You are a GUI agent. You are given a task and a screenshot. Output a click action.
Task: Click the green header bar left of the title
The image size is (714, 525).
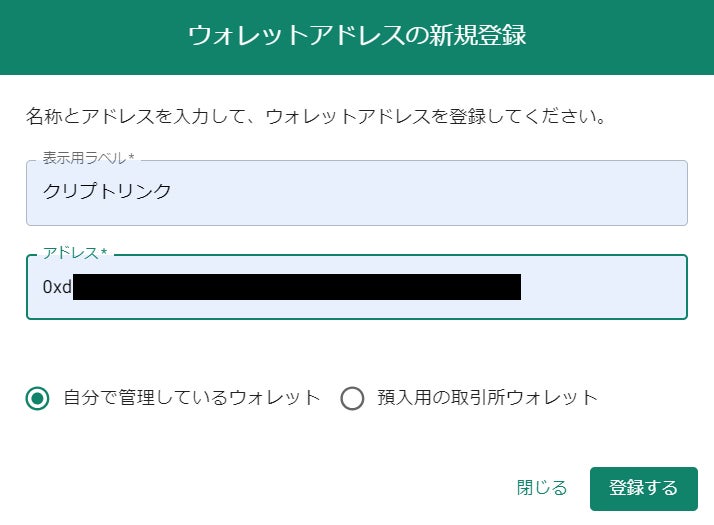point(90,36)
